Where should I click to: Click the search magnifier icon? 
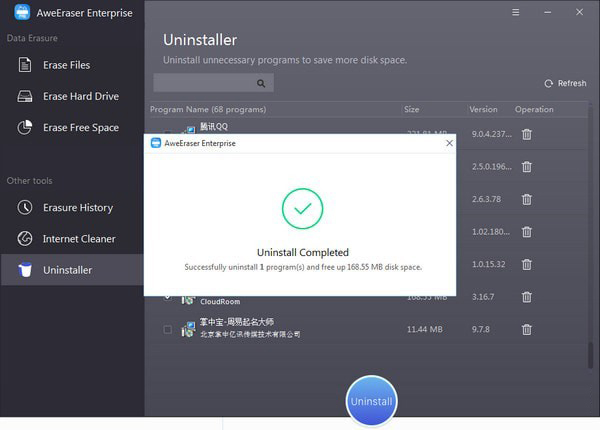261,83
